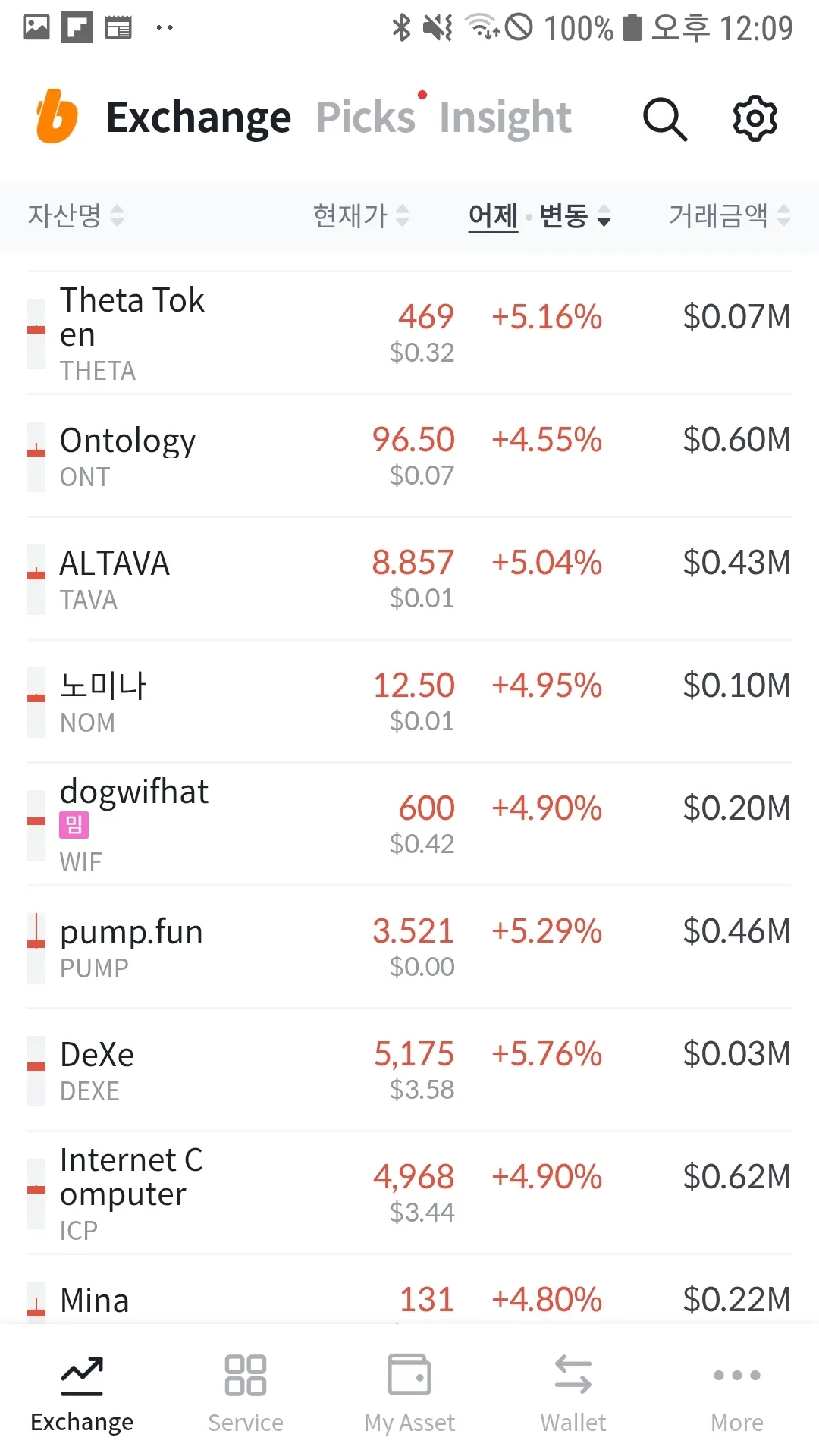Open the More three-dots icon
Screen dimensions: 819x1456
click(737, 1375)
